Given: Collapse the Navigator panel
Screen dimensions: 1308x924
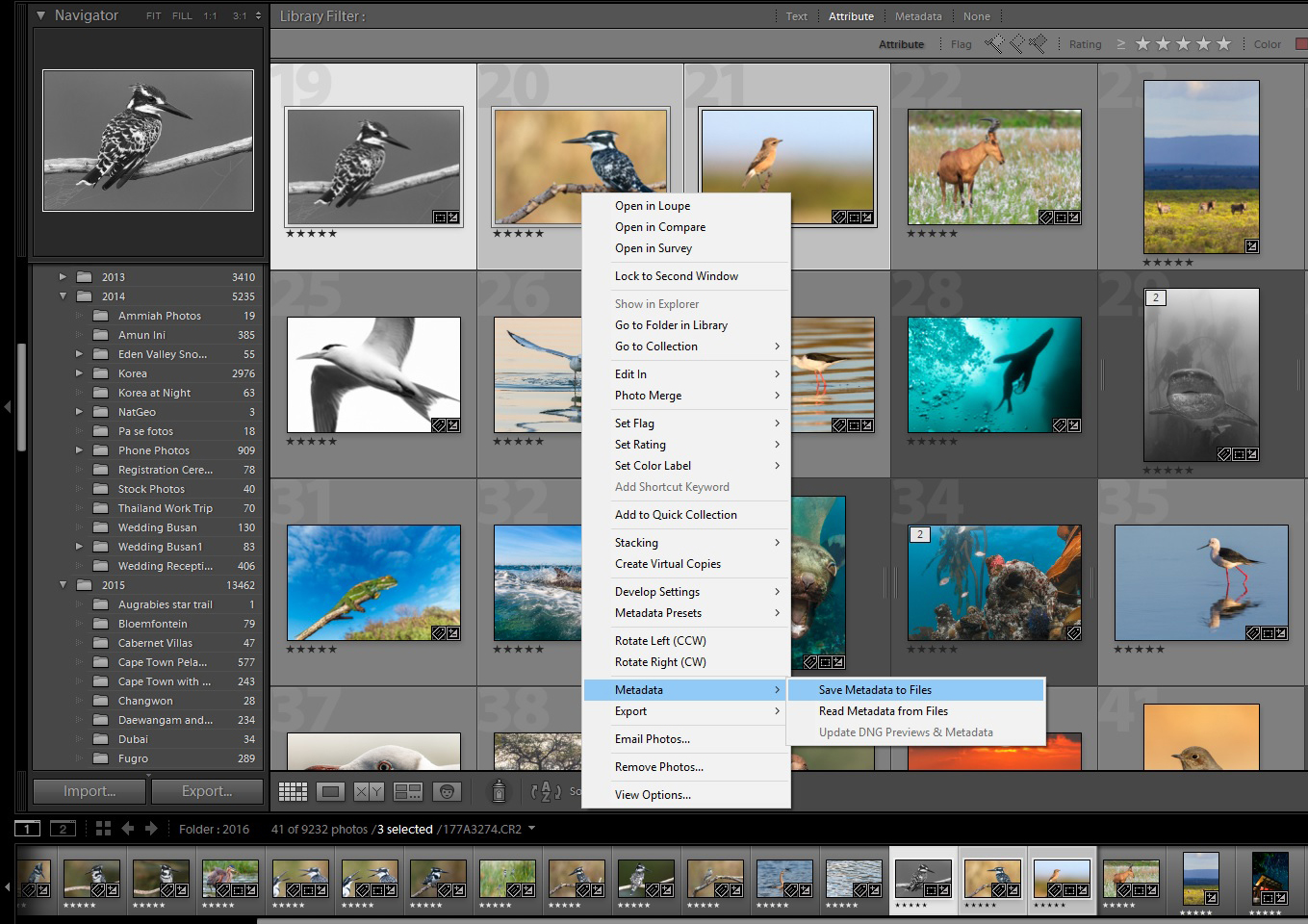Looking at the screenshot, I should [40, 15].
